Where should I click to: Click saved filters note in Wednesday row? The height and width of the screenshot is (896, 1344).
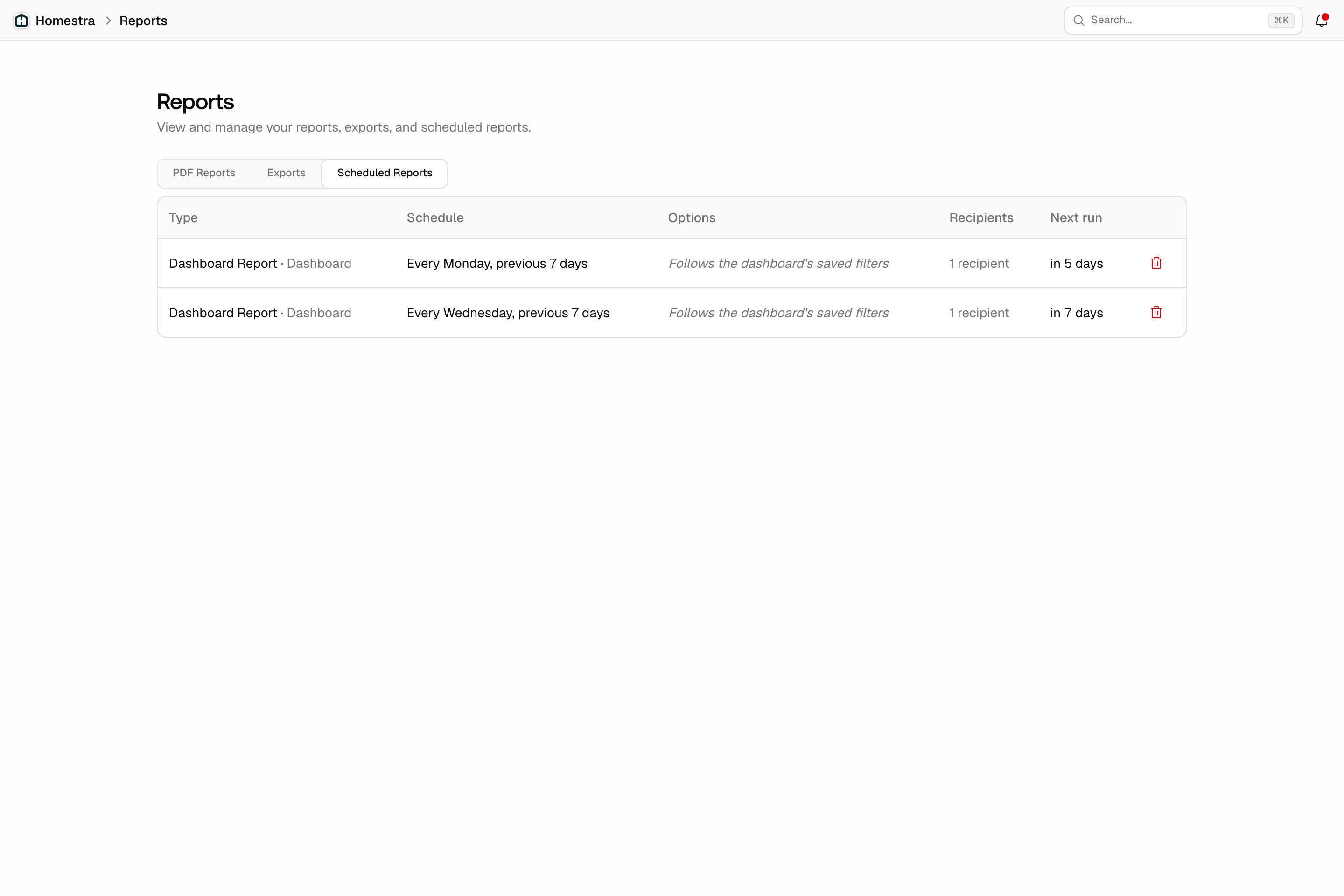click(778, 313)
